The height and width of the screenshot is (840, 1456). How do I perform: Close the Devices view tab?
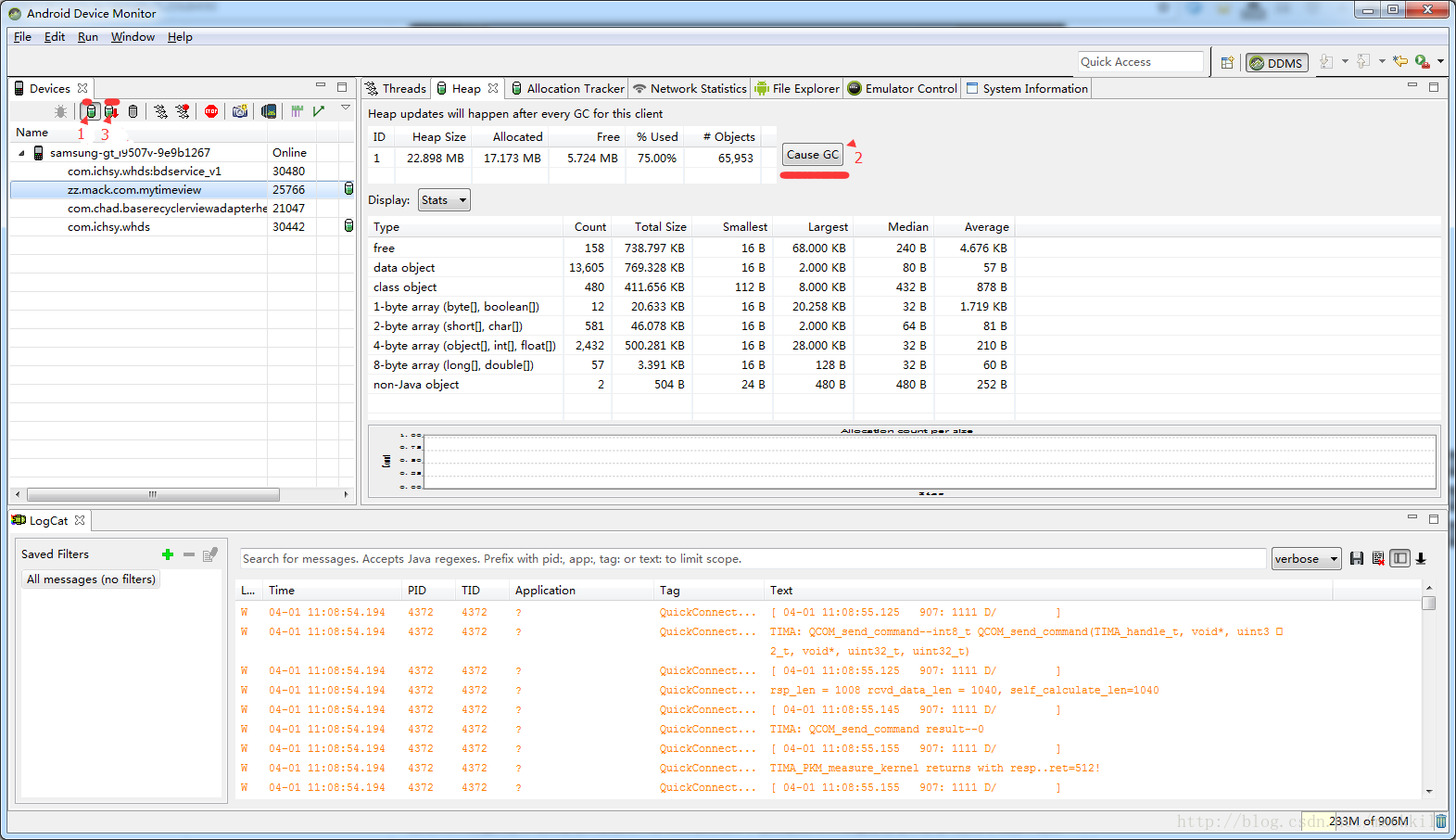(82, 89)
